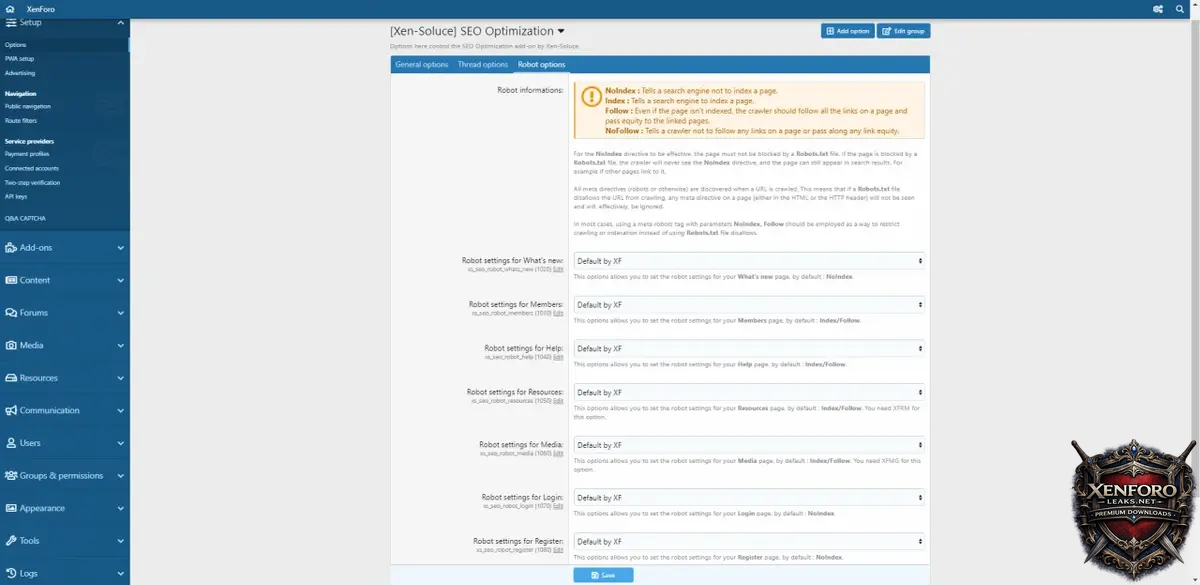This screenshot has width=1200, height=585.
Task: Click the Add option button
Action: click(x=847, y=31)
